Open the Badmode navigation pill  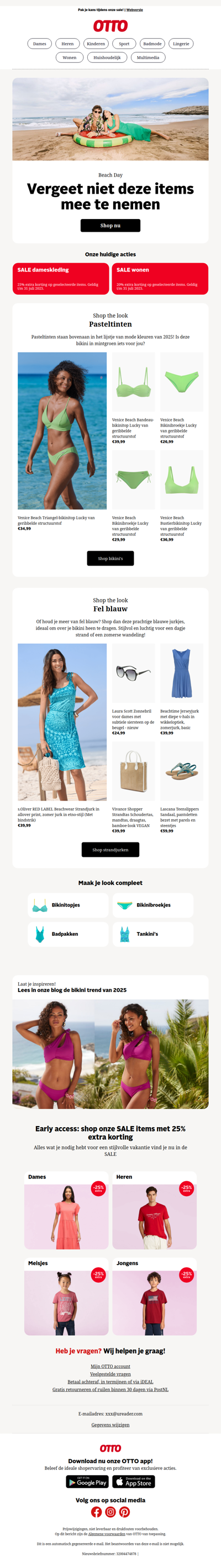(152, 44)
